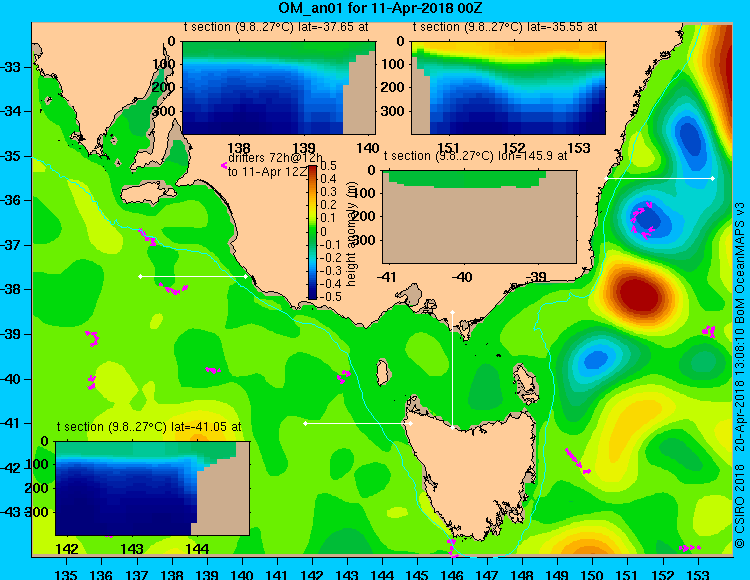This screenshot has height=580, width=750.
Task: Open the t section inset for lat=-37.65
Action: (279, 88)
